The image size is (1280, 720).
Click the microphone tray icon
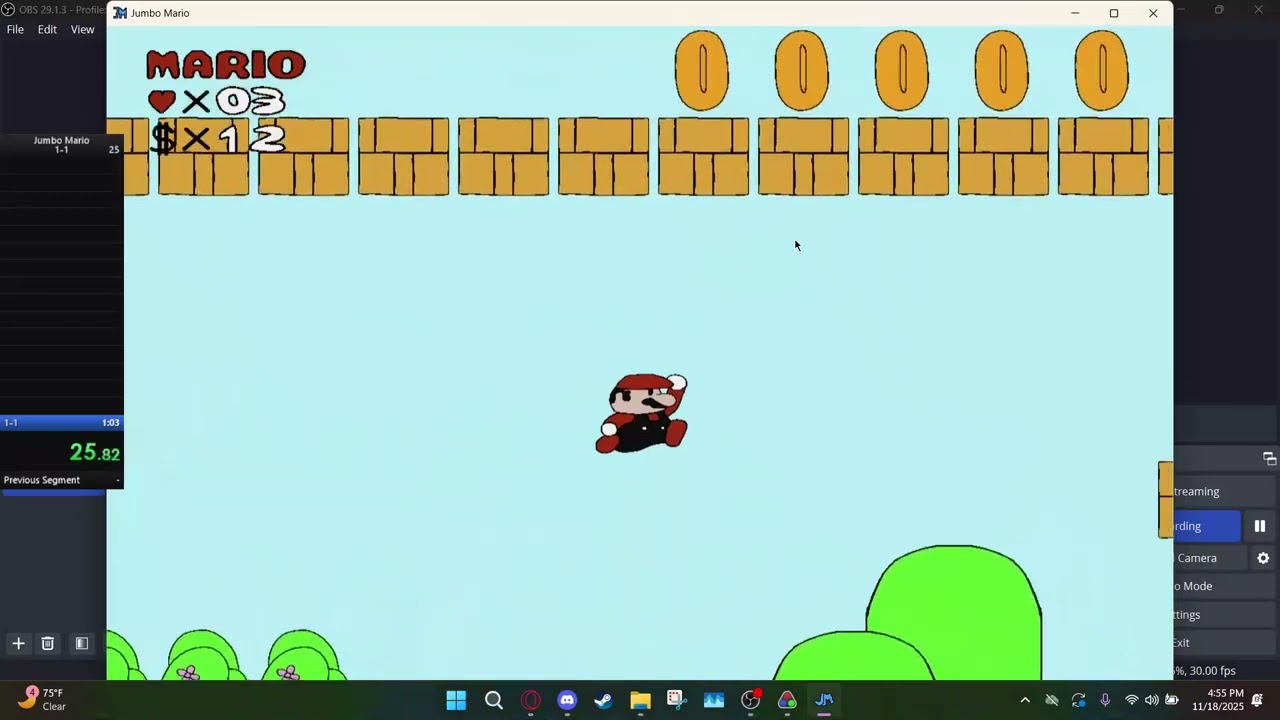click(1105, 700)
